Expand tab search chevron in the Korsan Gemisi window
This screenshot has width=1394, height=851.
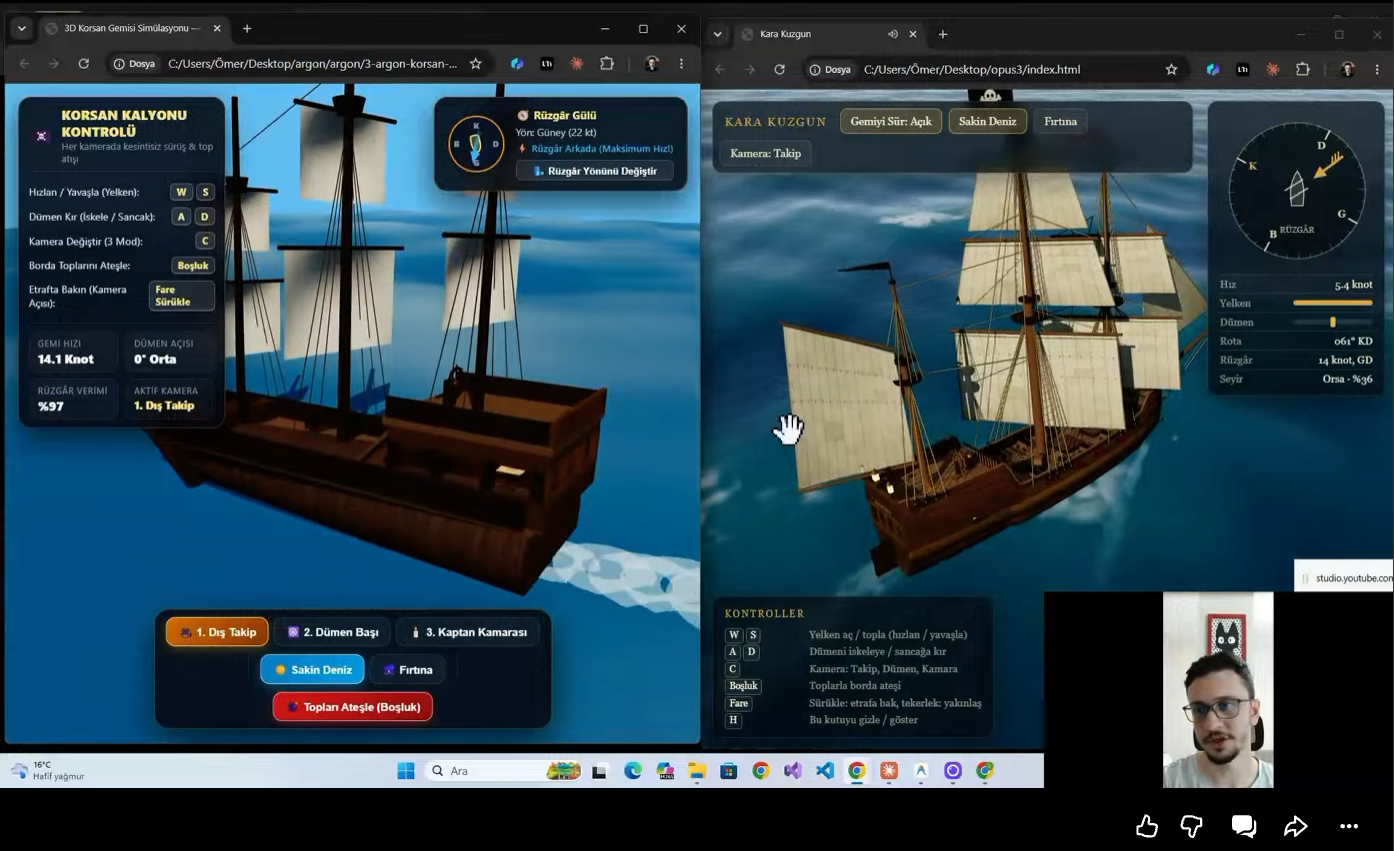pyautogui.click(x=22, y=28)
